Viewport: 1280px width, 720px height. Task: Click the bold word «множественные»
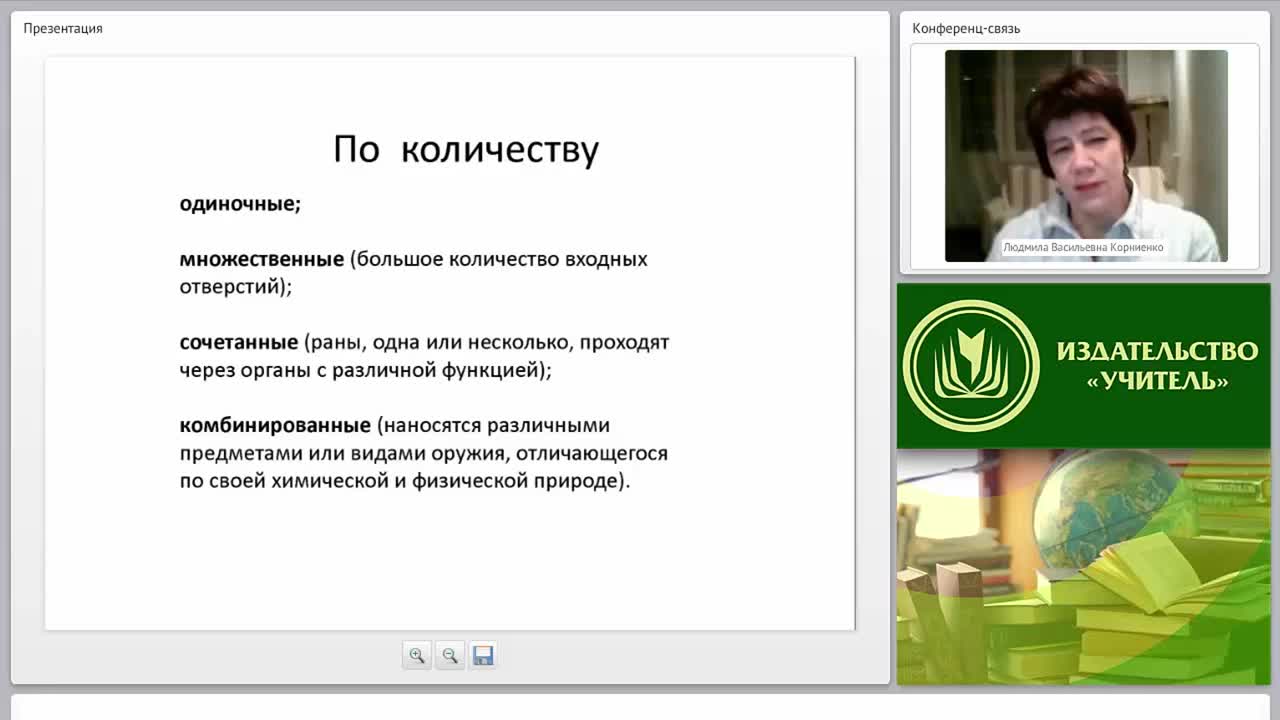tap(262, 259)
